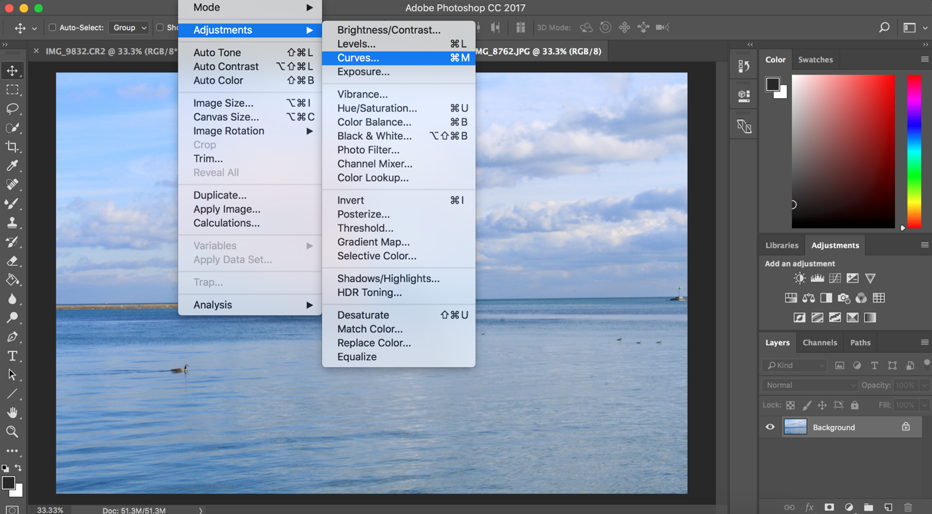Switch to the Swatches tab
This screenshot has height=514, width=932.
(x=816, y=59)
